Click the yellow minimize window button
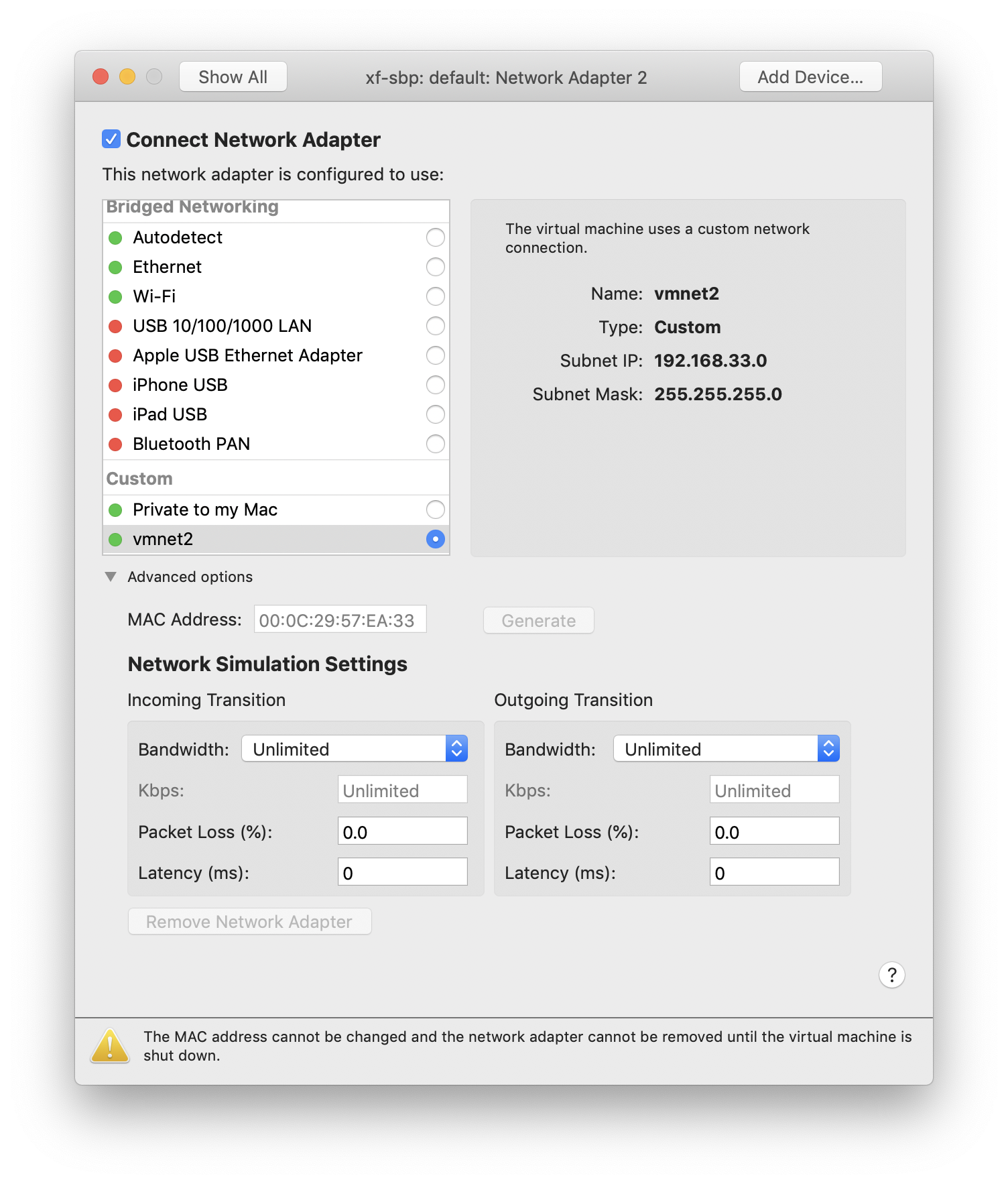This screenshot has height=1184, width=1008. click(x=127, y=77)
